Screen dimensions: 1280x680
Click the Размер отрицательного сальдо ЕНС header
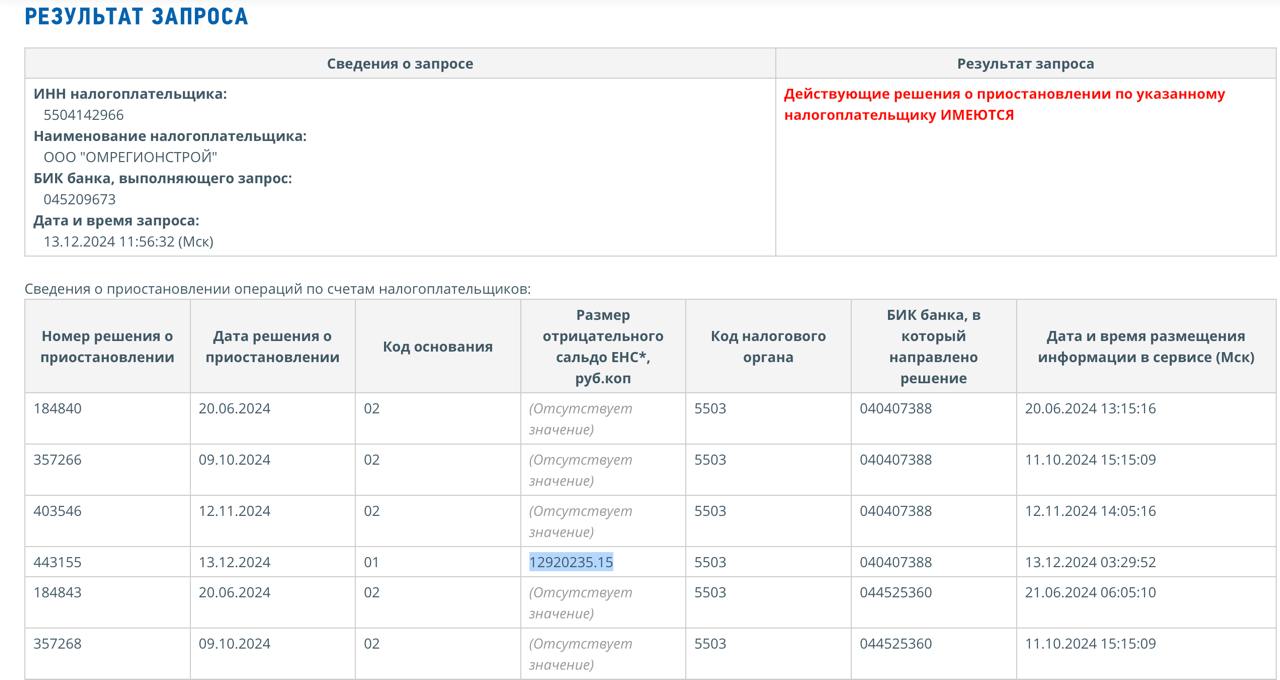[x=603, y=346]
